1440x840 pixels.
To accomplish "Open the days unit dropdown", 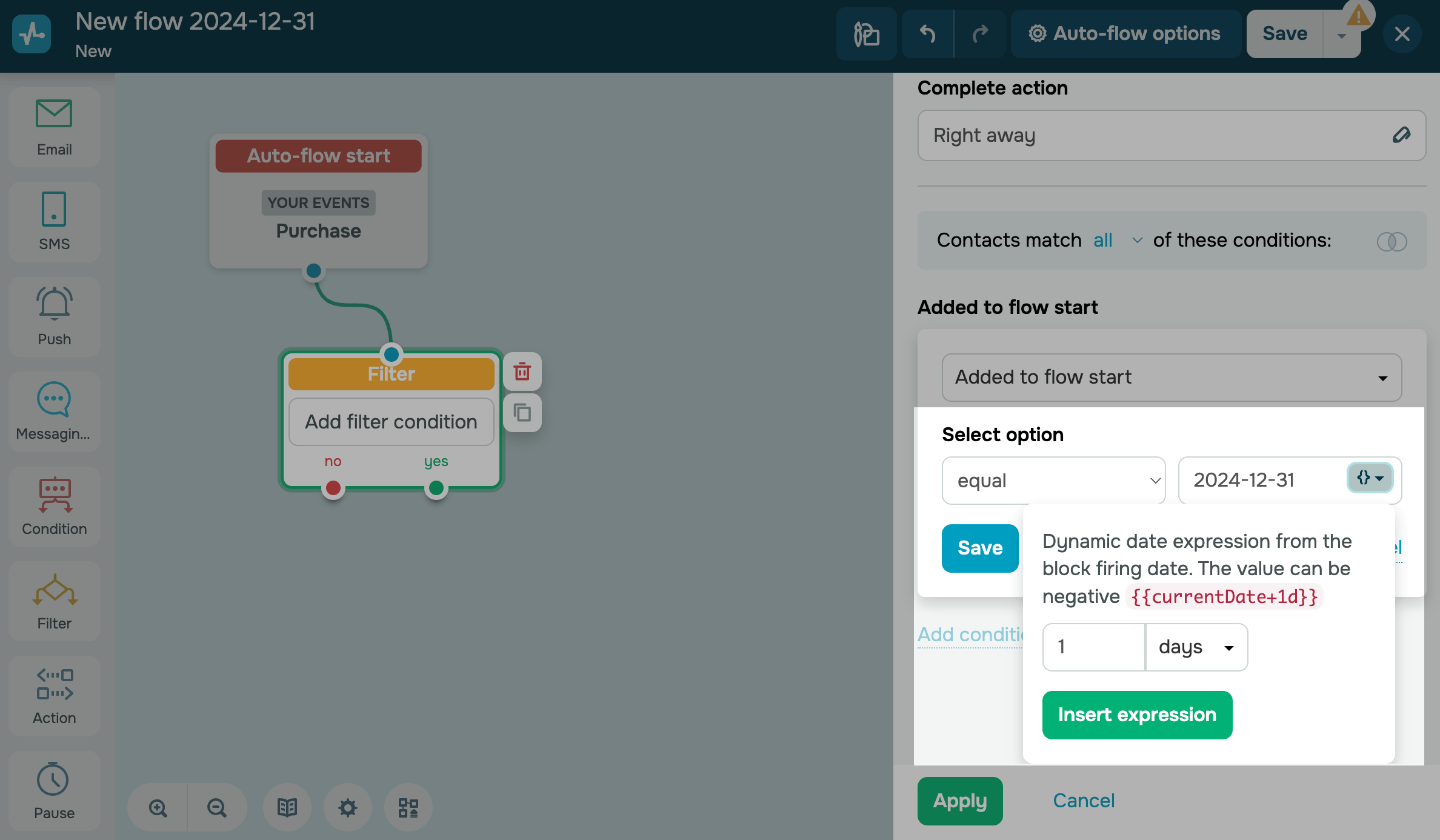I will 1196,647.
